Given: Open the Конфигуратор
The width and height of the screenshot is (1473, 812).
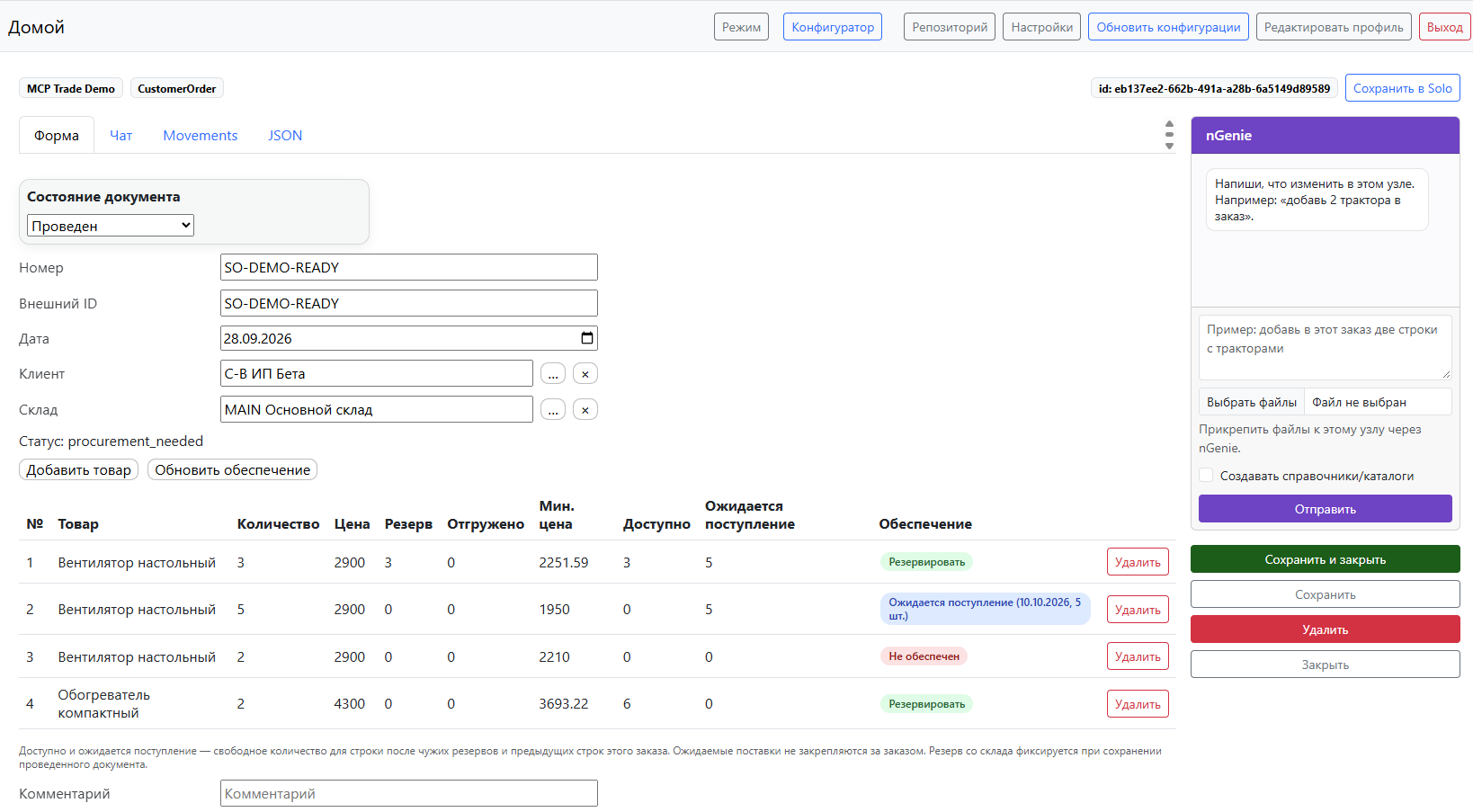Looking at the screenshot, I should tap(833, 27).
